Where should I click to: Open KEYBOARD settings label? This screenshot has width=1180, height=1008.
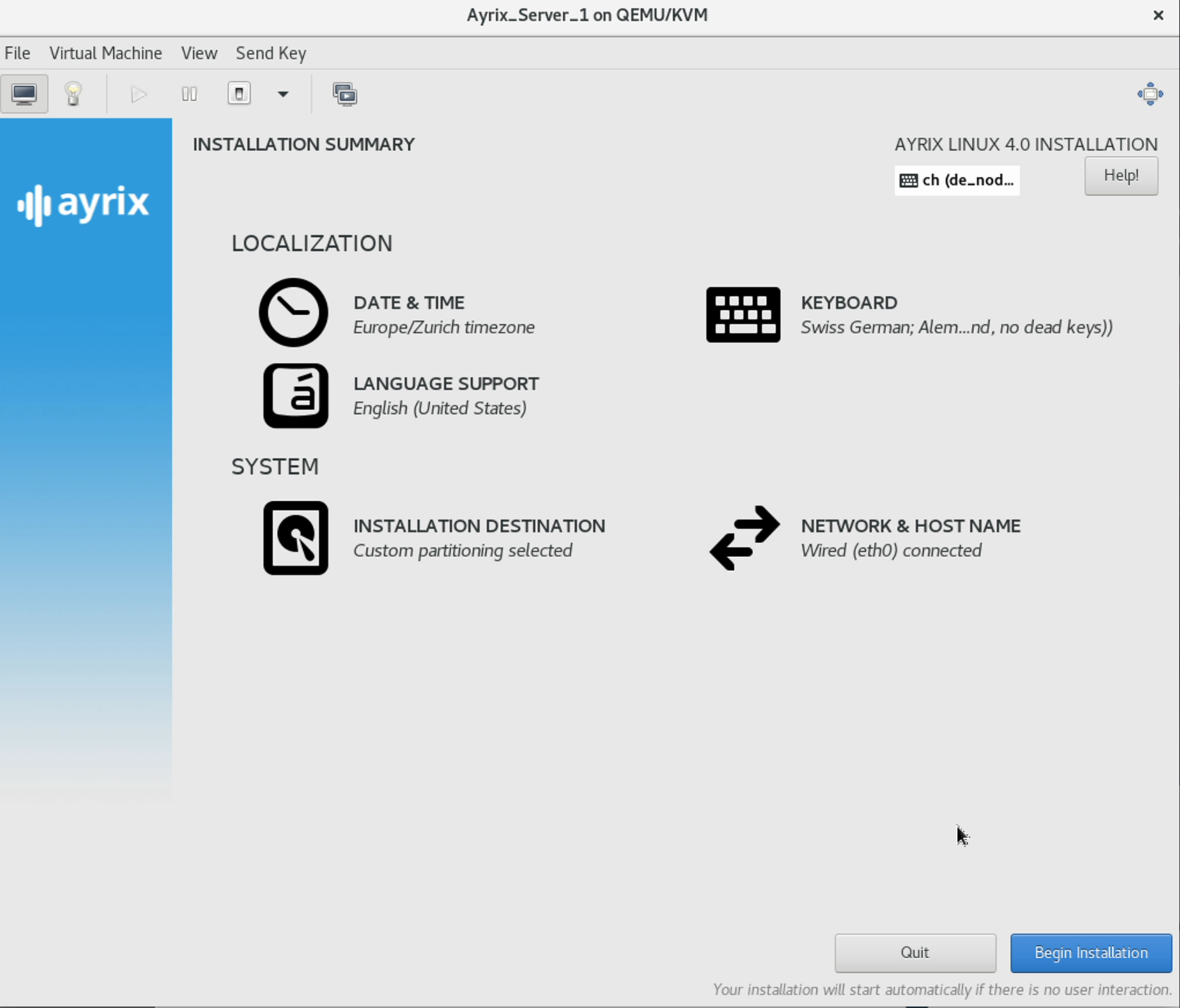[x=849, y=302]
